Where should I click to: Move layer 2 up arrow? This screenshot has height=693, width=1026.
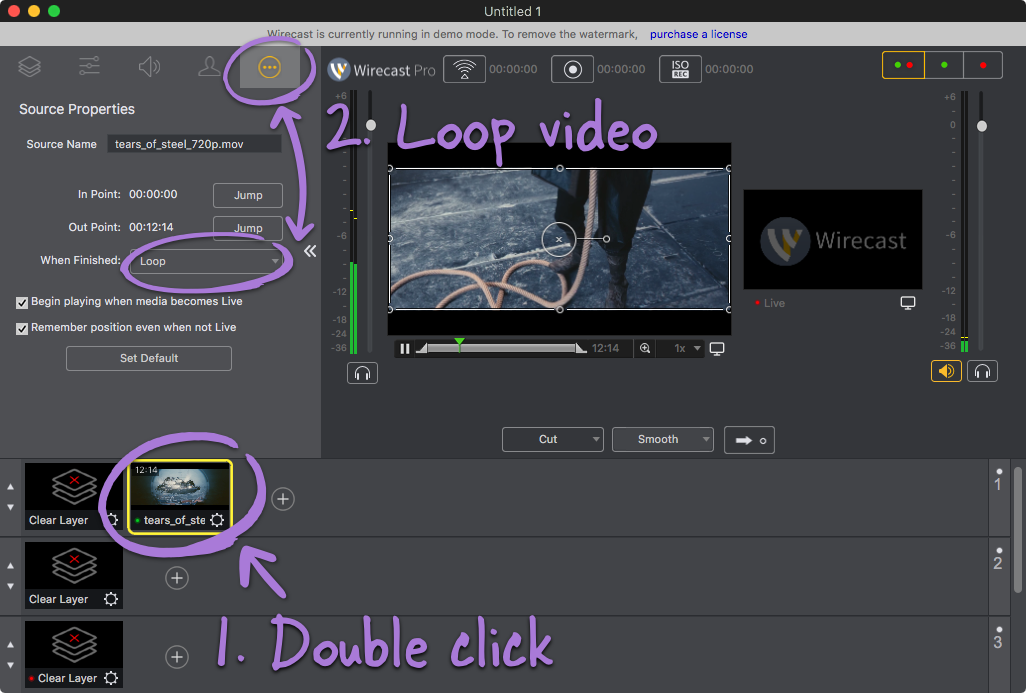tap(10, 566)
